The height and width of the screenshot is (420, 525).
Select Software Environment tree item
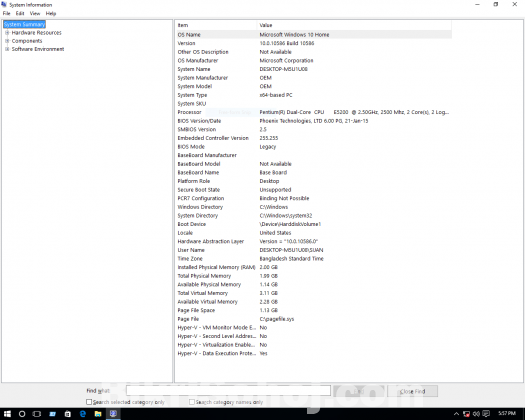coord(38,49)
